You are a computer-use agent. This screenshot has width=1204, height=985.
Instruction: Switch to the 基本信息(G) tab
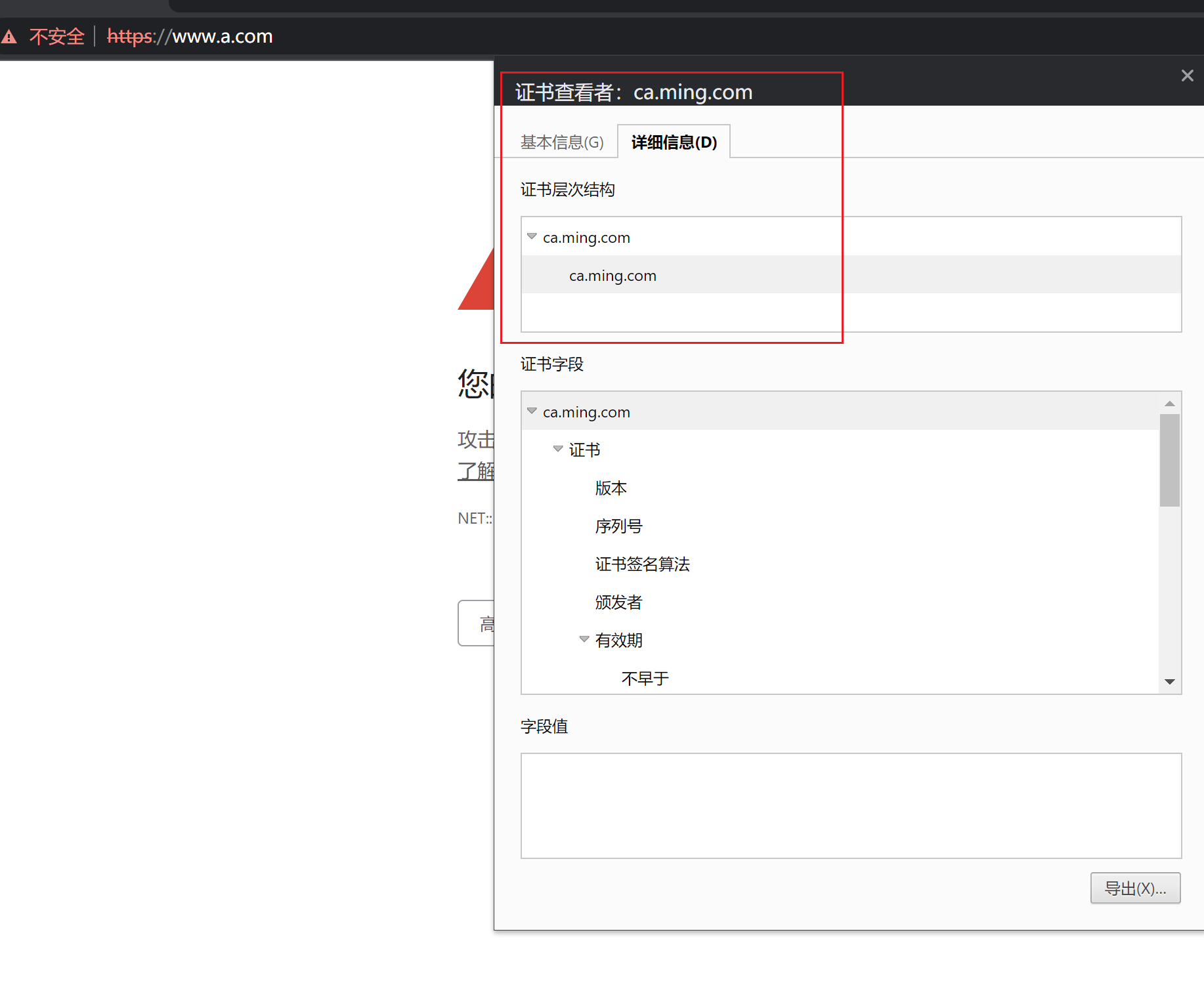(562, 142)
